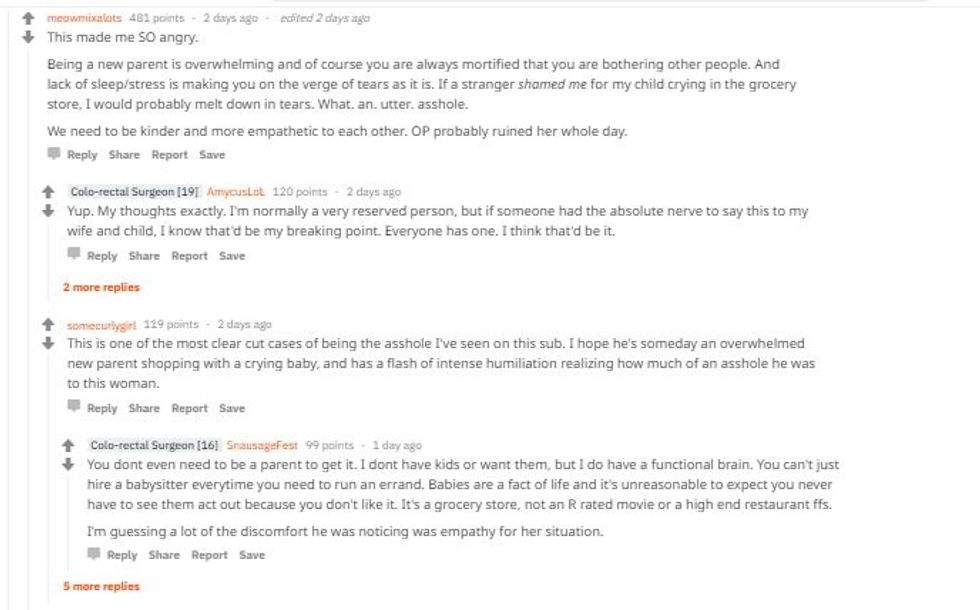The height and width of the screenshot is (610, 980).
Task: Open AmycusLol's user profile
Action: click(x=236, y=191)
